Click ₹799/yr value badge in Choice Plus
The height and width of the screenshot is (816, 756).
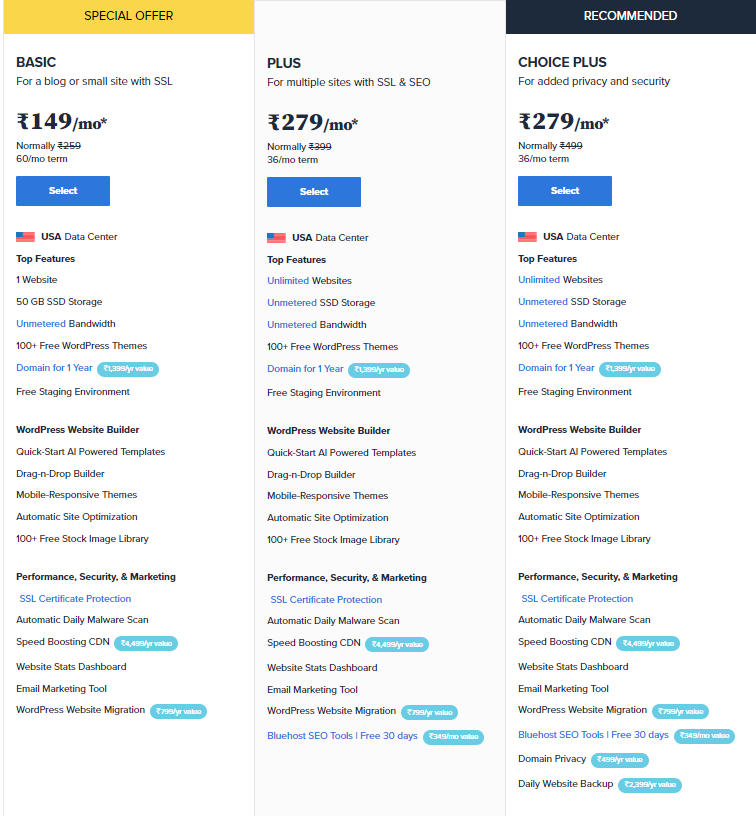point(681,711)
